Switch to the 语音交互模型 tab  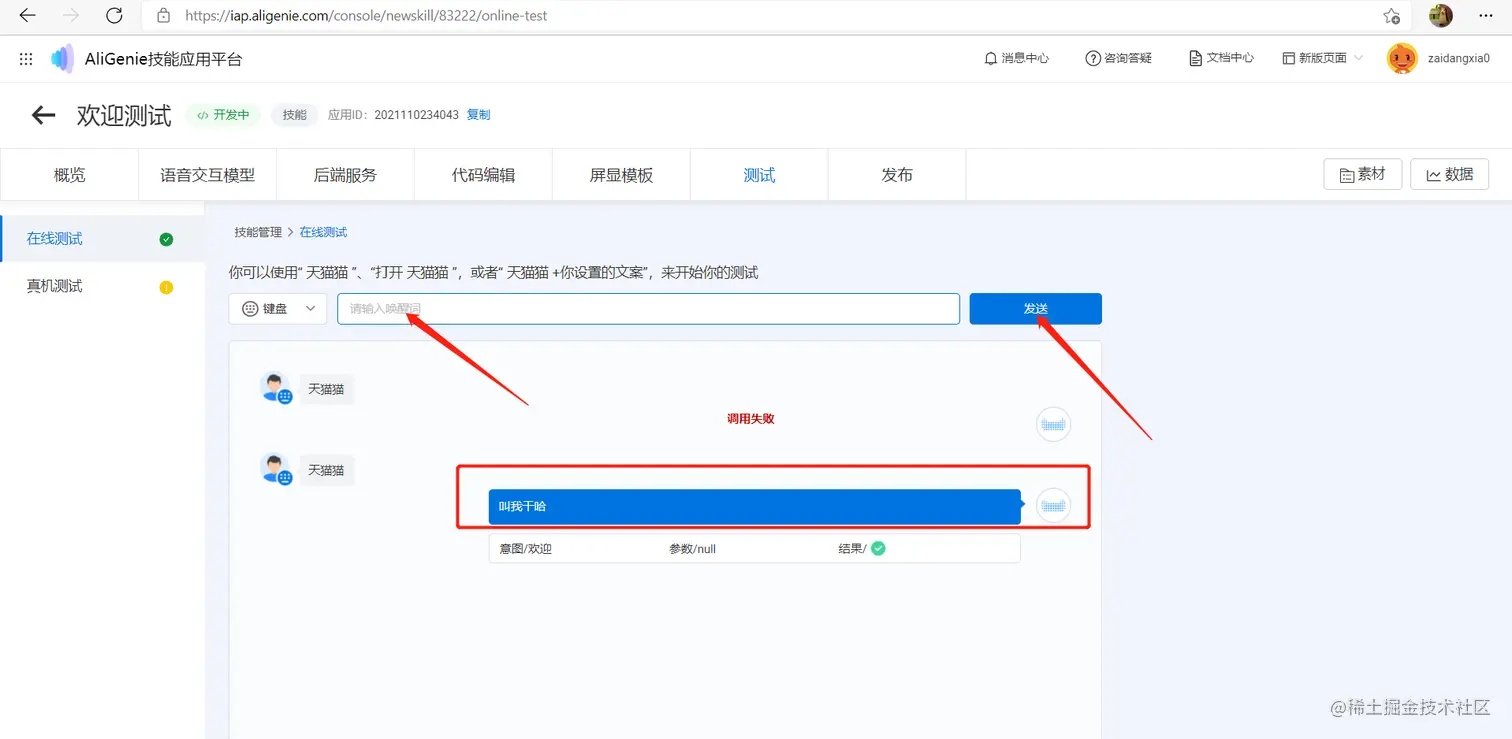click(x=207, y=175)
